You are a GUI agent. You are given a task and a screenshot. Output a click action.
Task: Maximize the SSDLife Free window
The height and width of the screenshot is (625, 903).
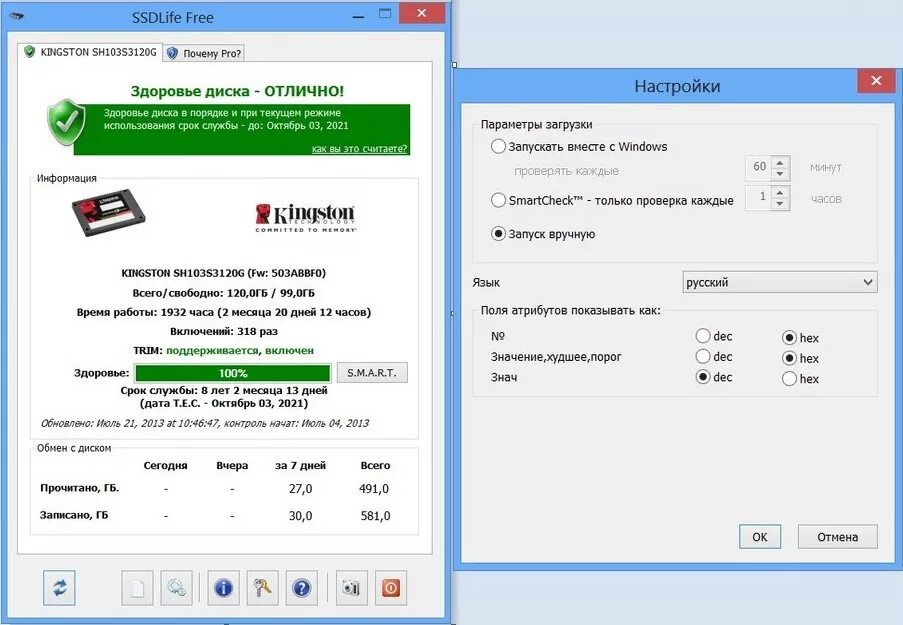[x=385, y=14]
